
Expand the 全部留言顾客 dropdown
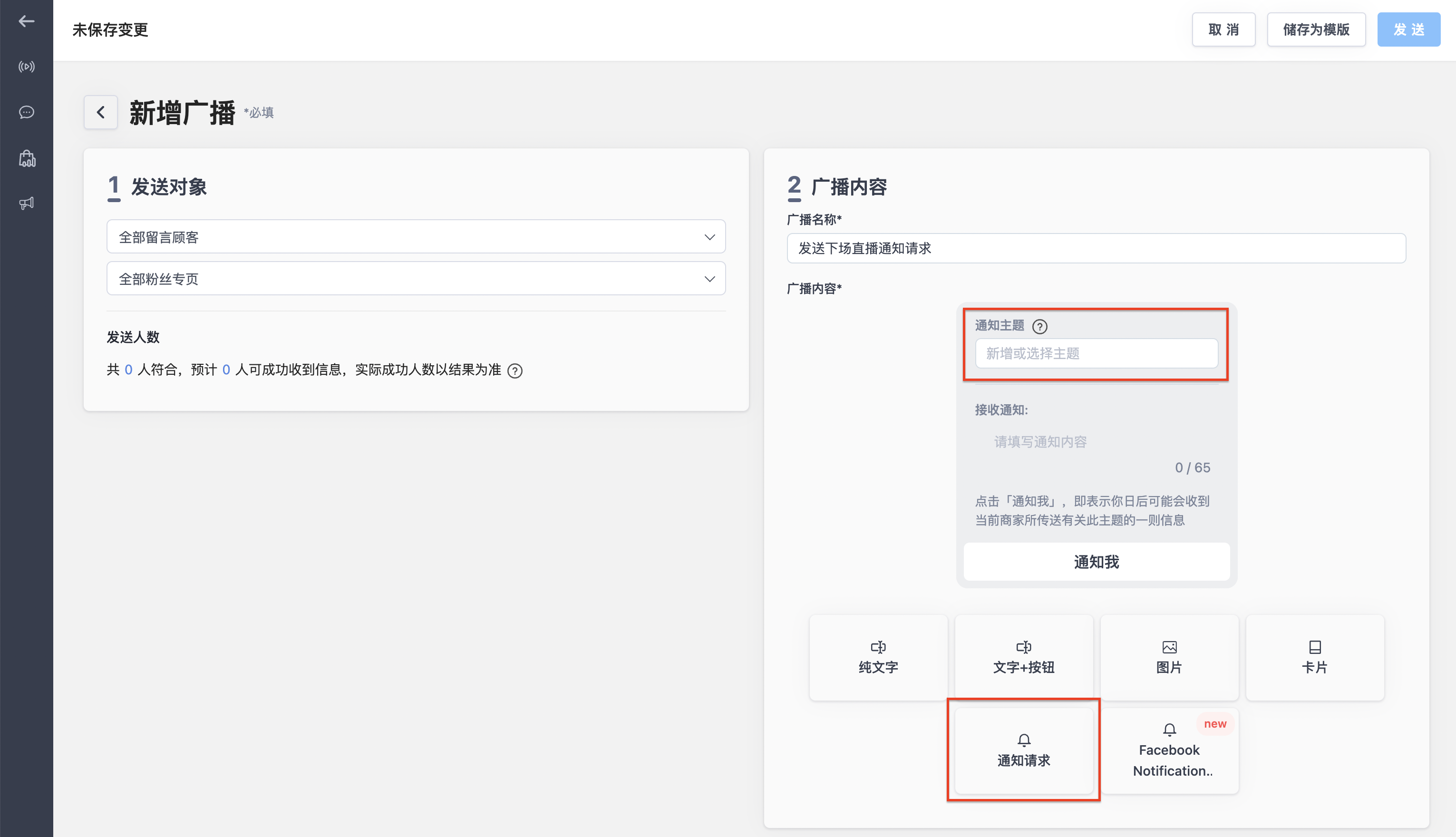[x=416, y=237]
